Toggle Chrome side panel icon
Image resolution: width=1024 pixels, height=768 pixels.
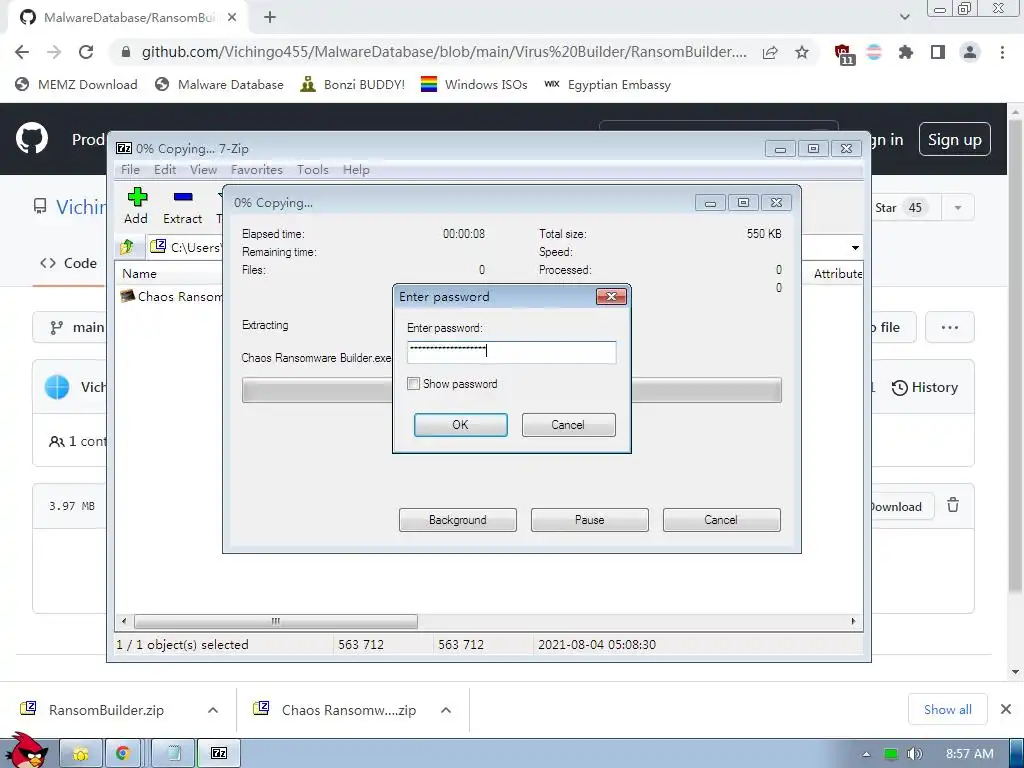point(938,52)
